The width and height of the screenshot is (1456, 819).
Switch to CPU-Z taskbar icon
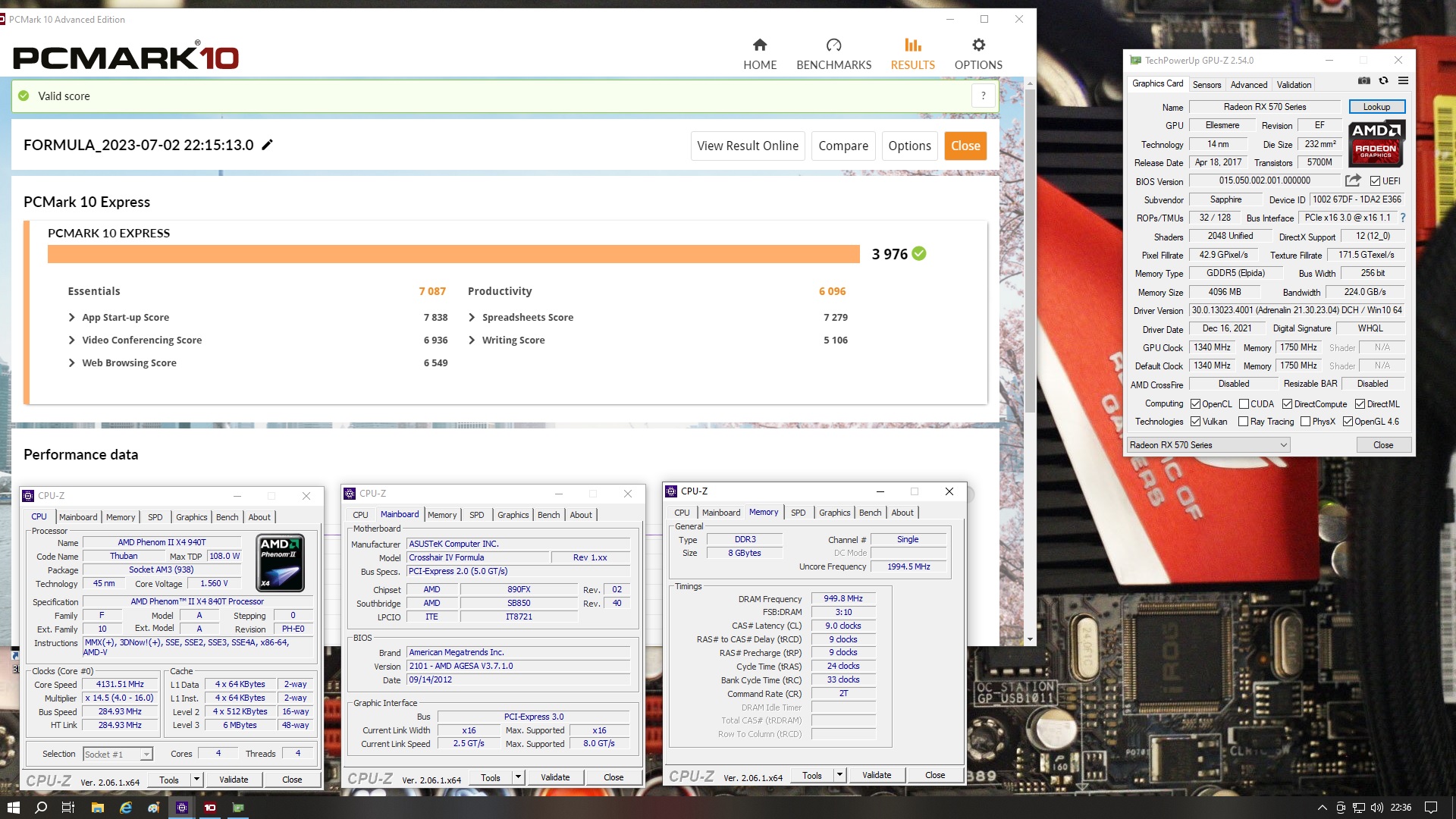pyautogui.click(x=181, y=808)
